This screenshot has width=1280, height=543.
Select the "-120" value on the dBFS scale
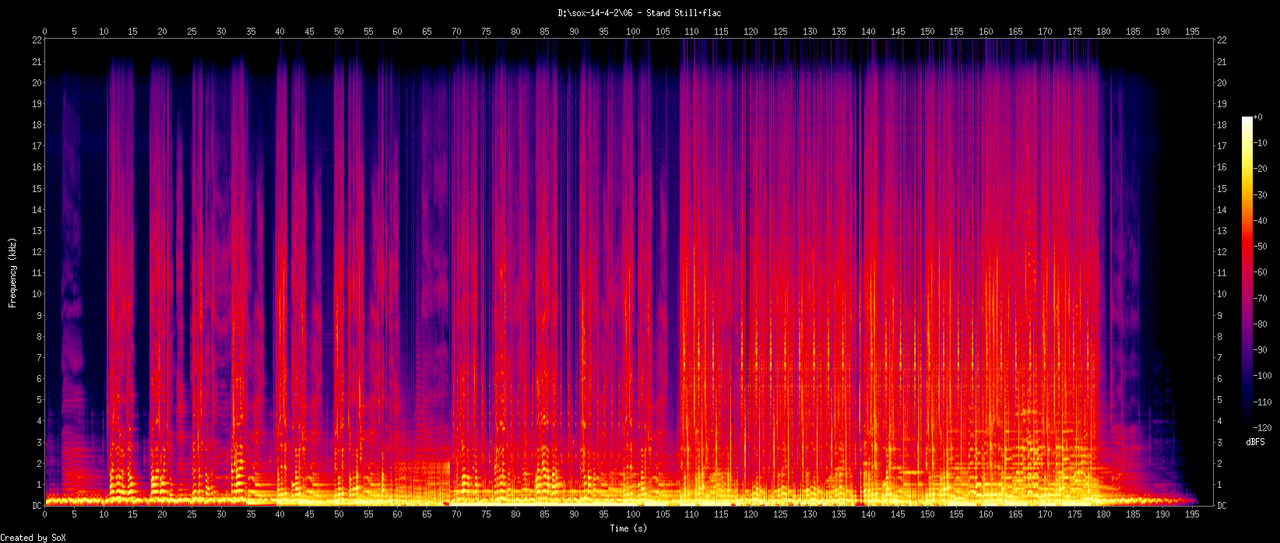coord(1265,427)
